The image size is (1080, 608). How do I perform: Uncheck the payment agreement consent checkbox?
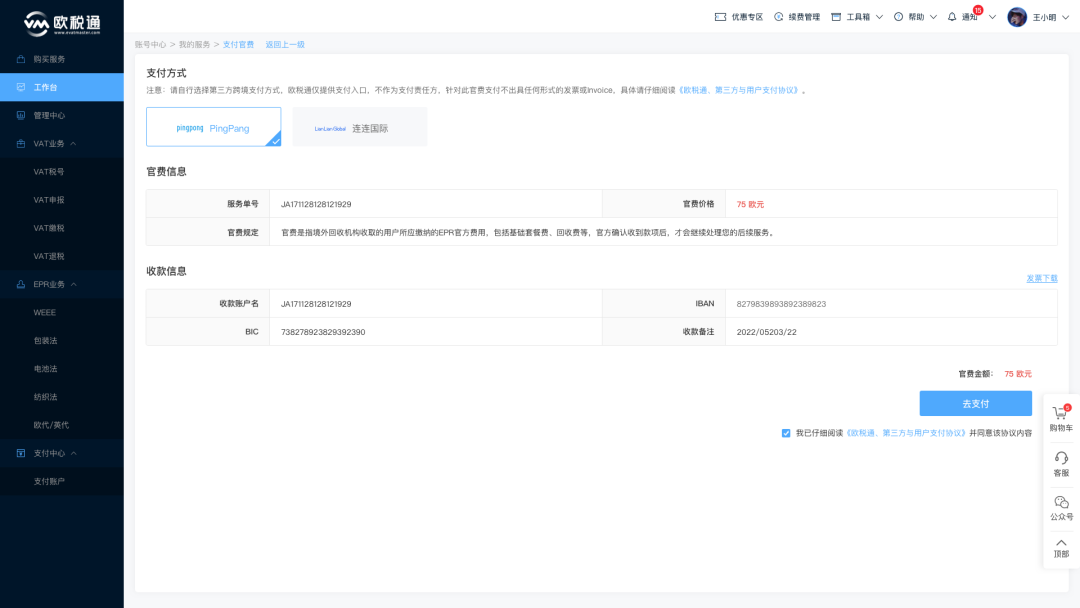786,432
